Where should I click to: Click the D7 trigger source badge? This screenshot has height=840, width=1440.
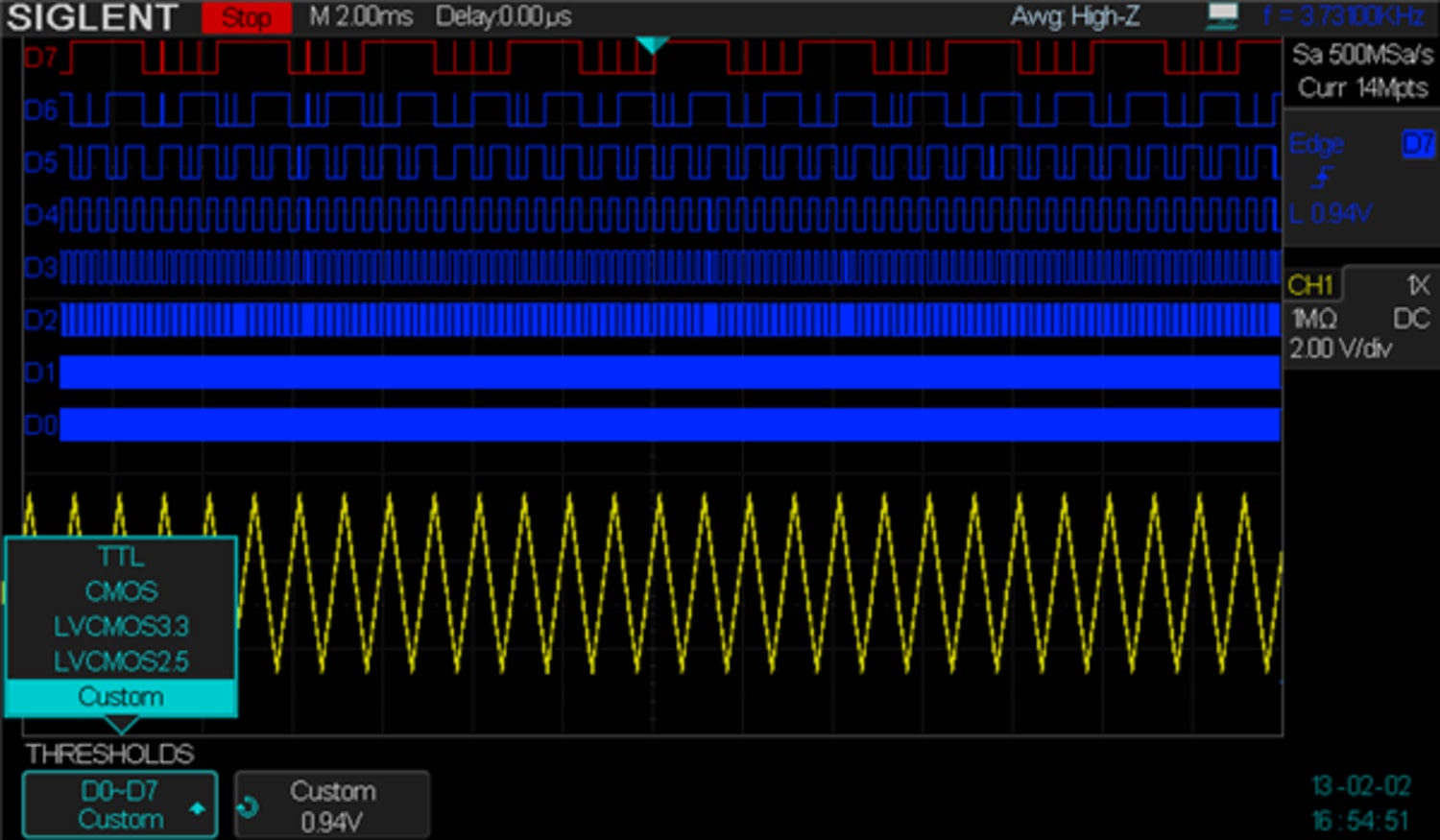1418,143
